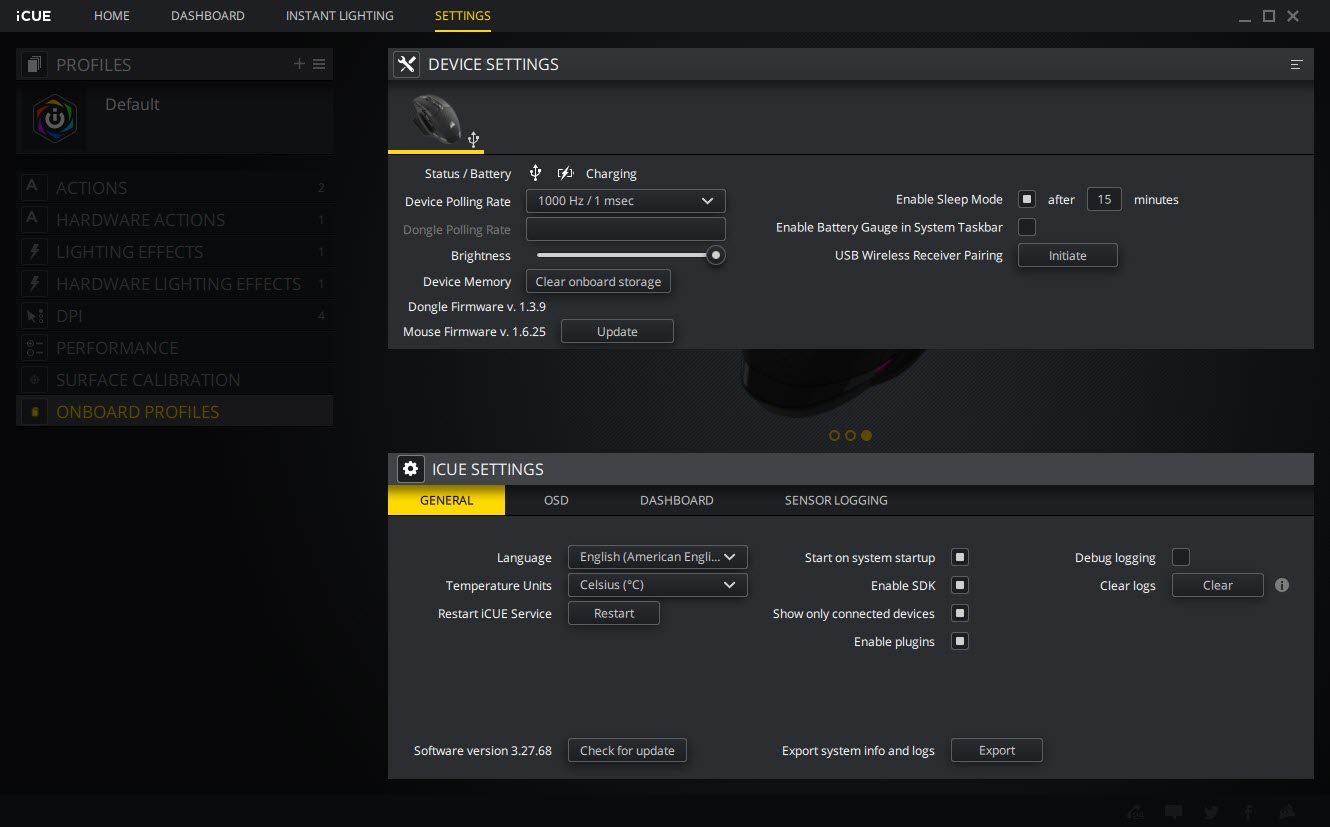
Task: Switch to the iCUE Settings Dashboard tab
Action: pos(677,500)
